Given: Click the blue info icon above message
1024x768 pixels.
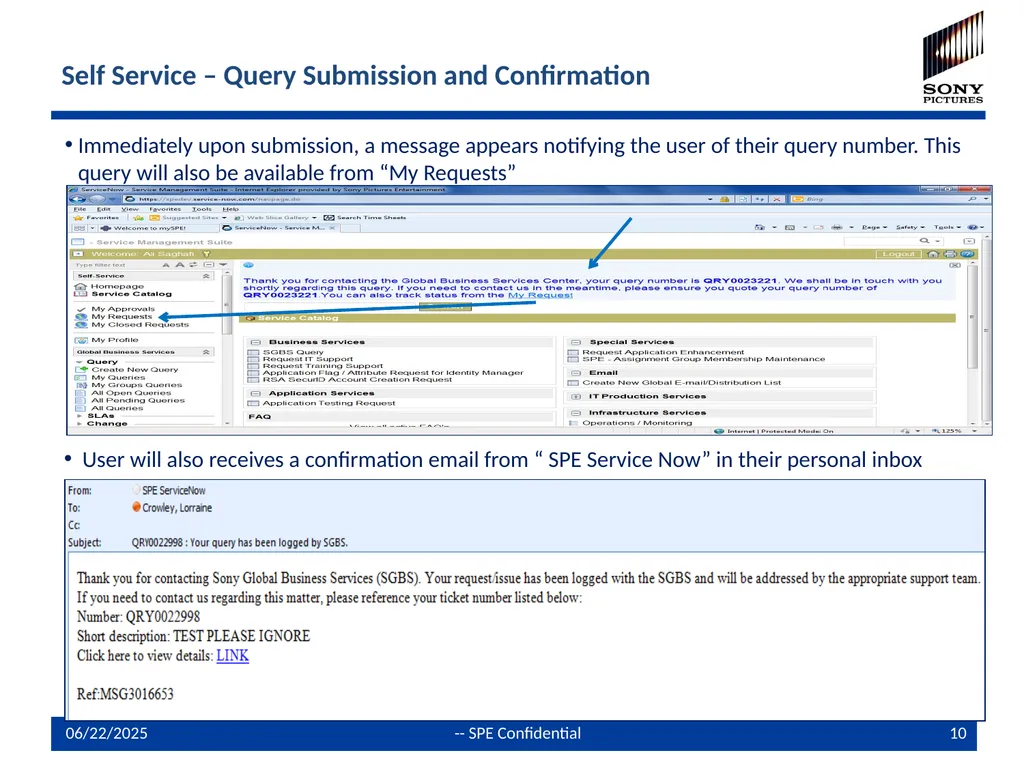Looking at the screenshot, I should (249, 265).
